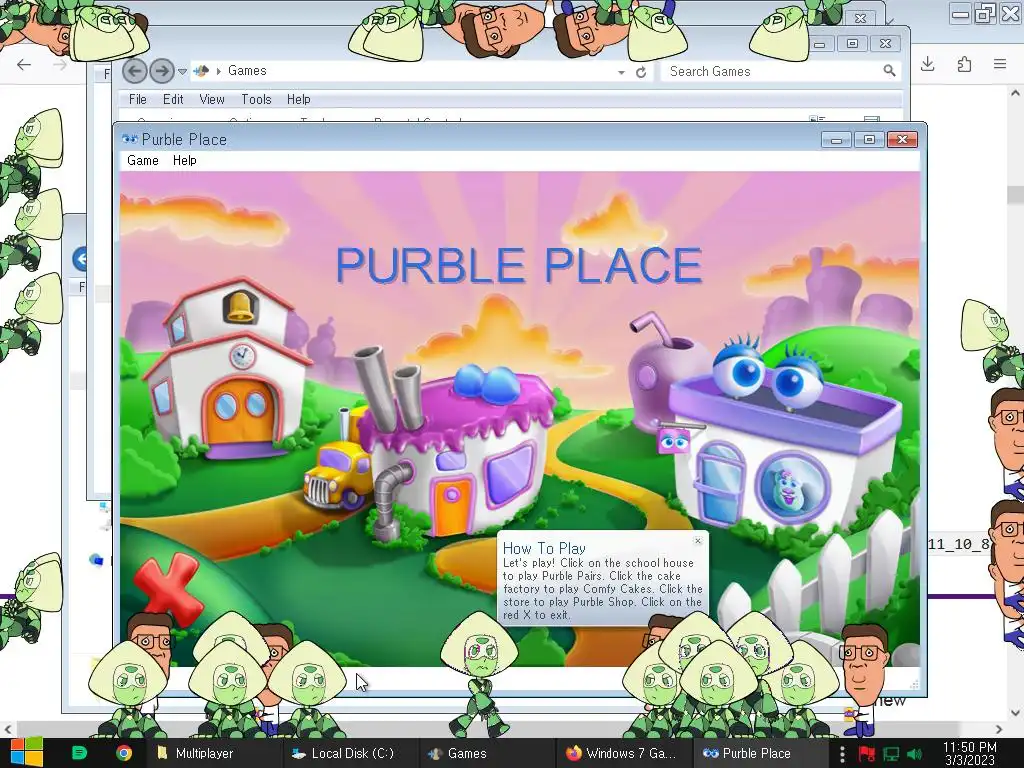Open the Help menu in Purble Place

tap(184, 161)
